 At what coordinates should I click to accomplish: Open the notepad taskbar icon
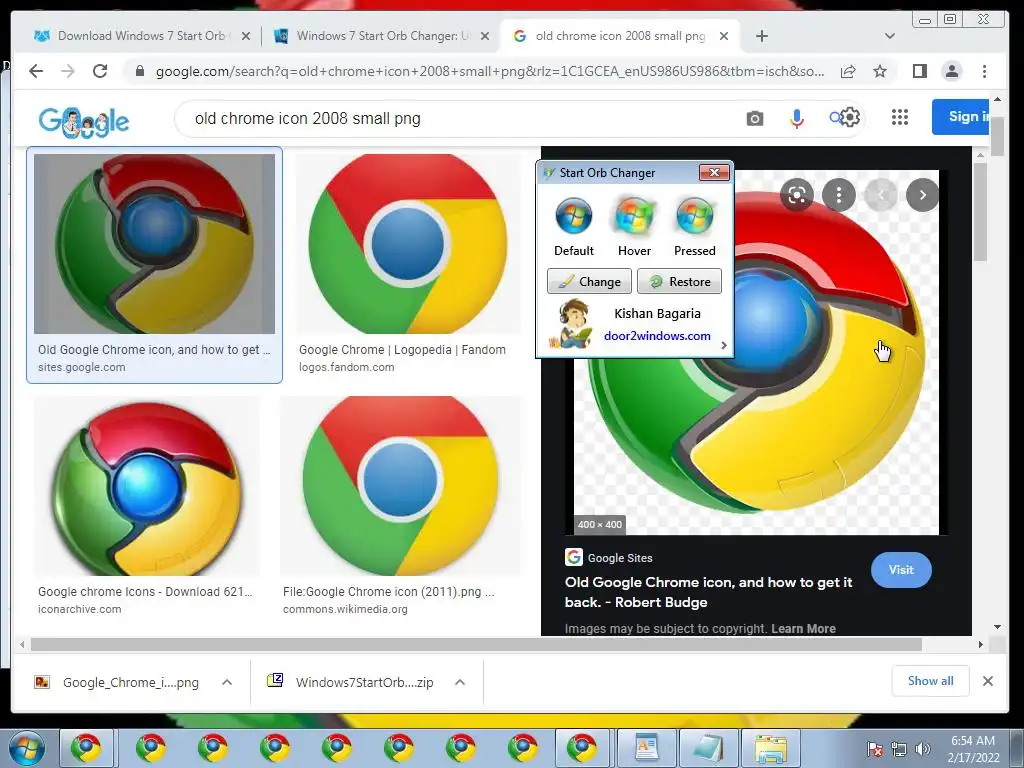[x=708, y=748]
